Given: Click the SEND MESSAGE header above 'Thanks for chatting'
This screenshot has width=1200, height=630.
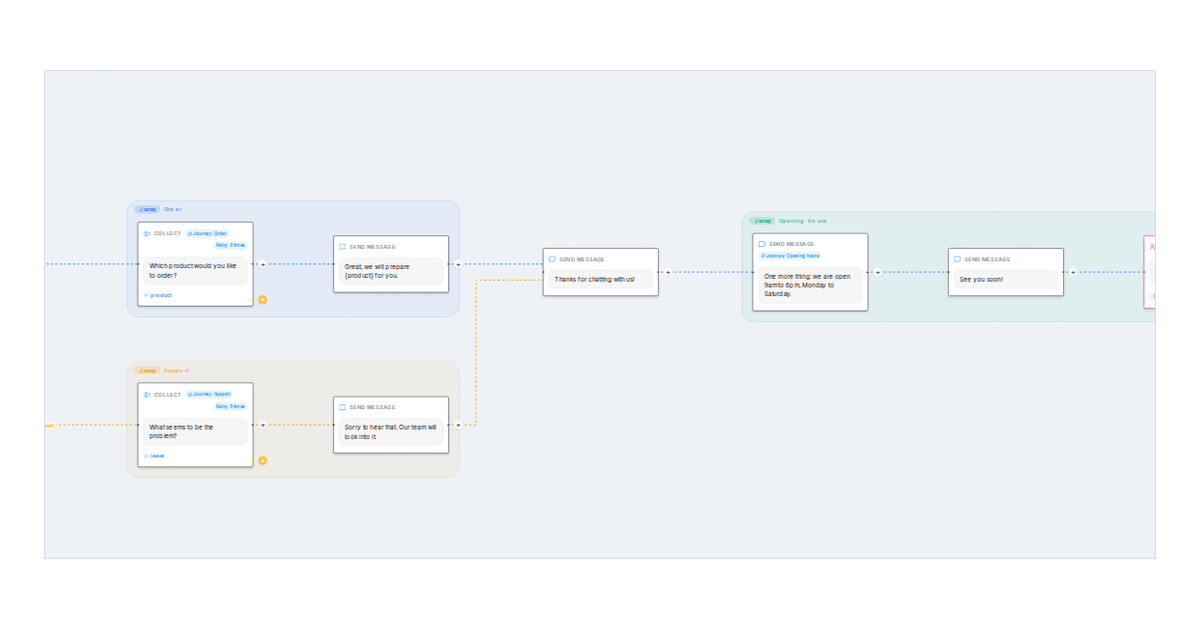Looking at the screenshot, I should pyautogui.click(x=582, y=259).
